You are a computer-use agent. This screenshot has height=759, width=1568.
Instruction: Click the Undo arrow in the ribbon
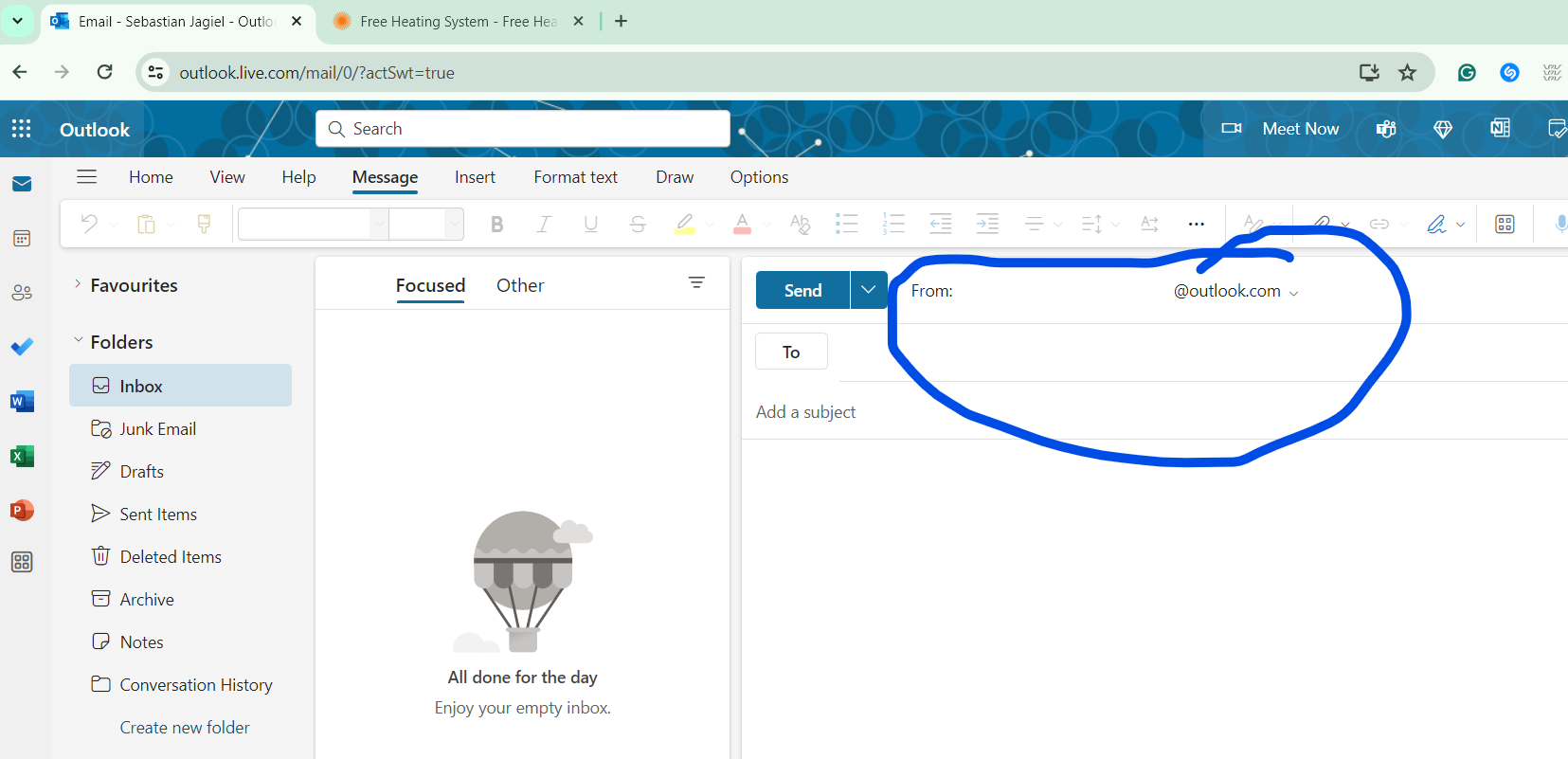[89, 224]
